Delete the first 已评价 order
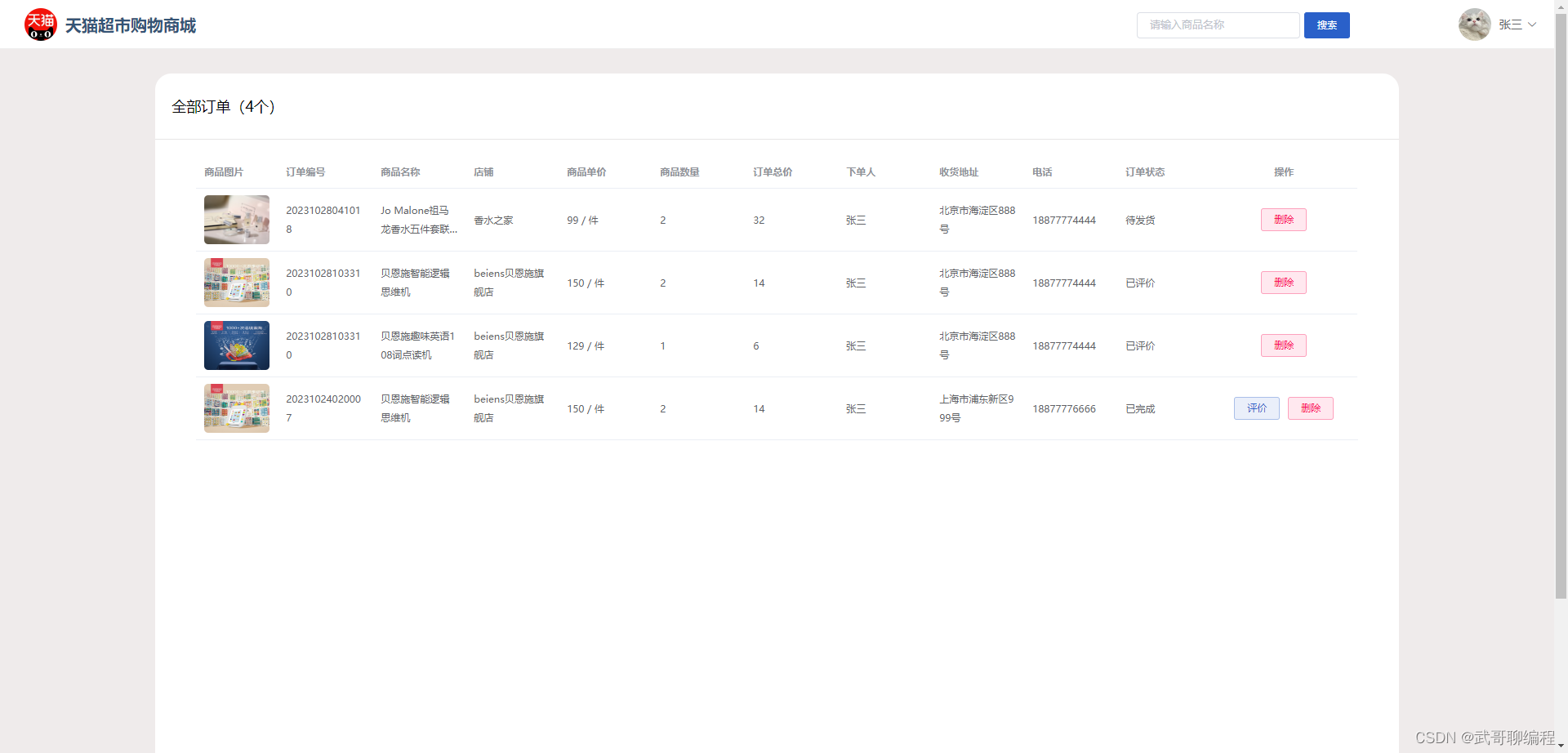Image resolution: width=1568 pixels, height=753 pixels. coord(1283,283)
